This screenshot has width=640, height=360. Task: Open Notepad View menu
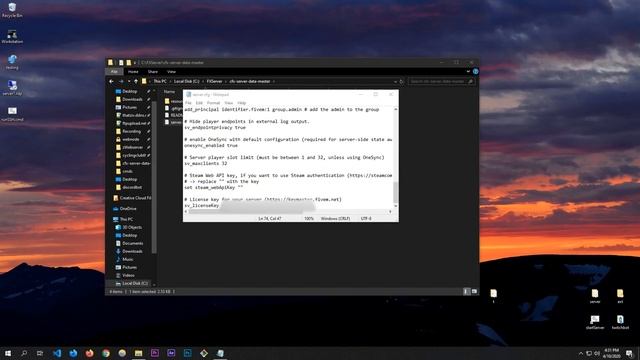229,103
